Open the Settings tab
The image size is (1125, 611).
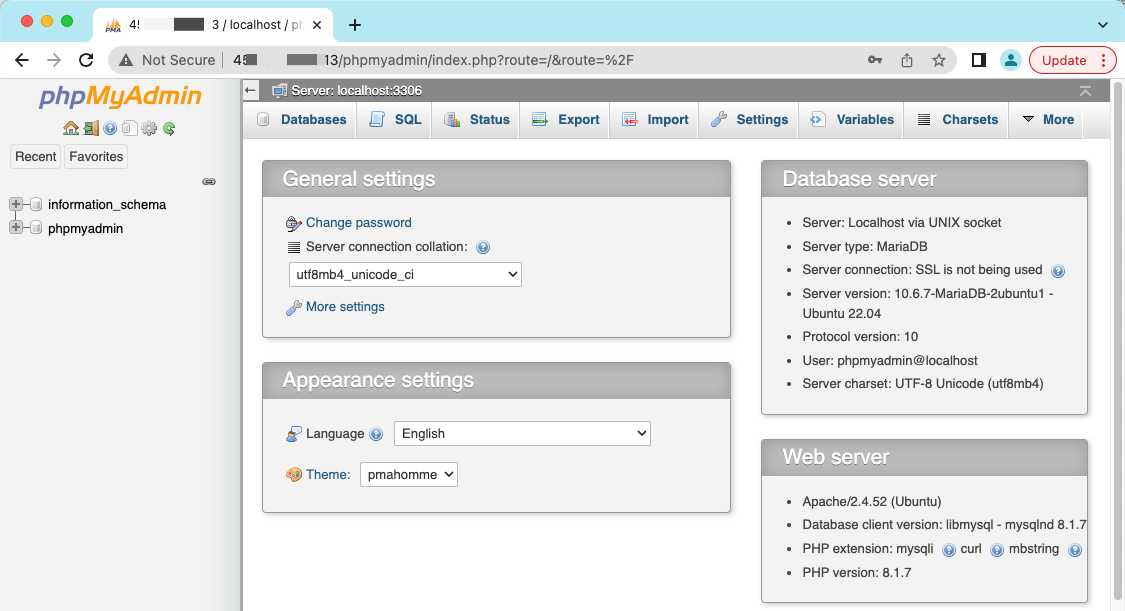point(749,120)
